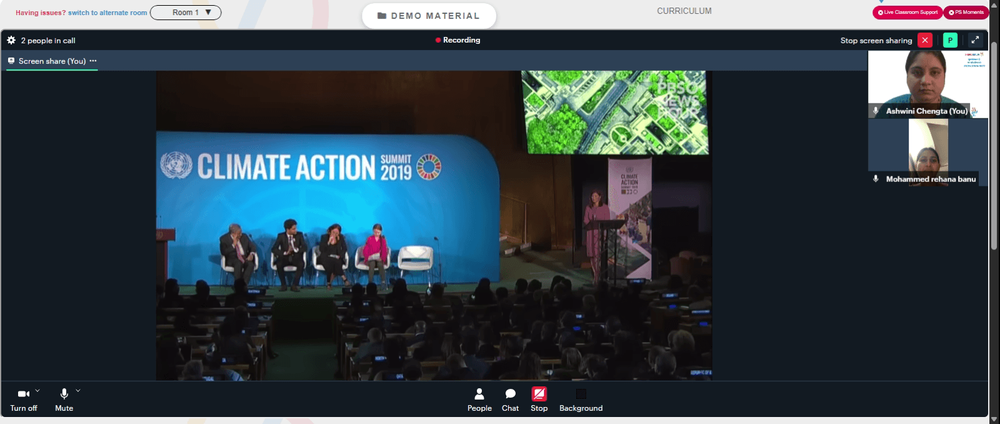
Task: Expand microphone options chevron next to Mute
Action: coord(78,390)
